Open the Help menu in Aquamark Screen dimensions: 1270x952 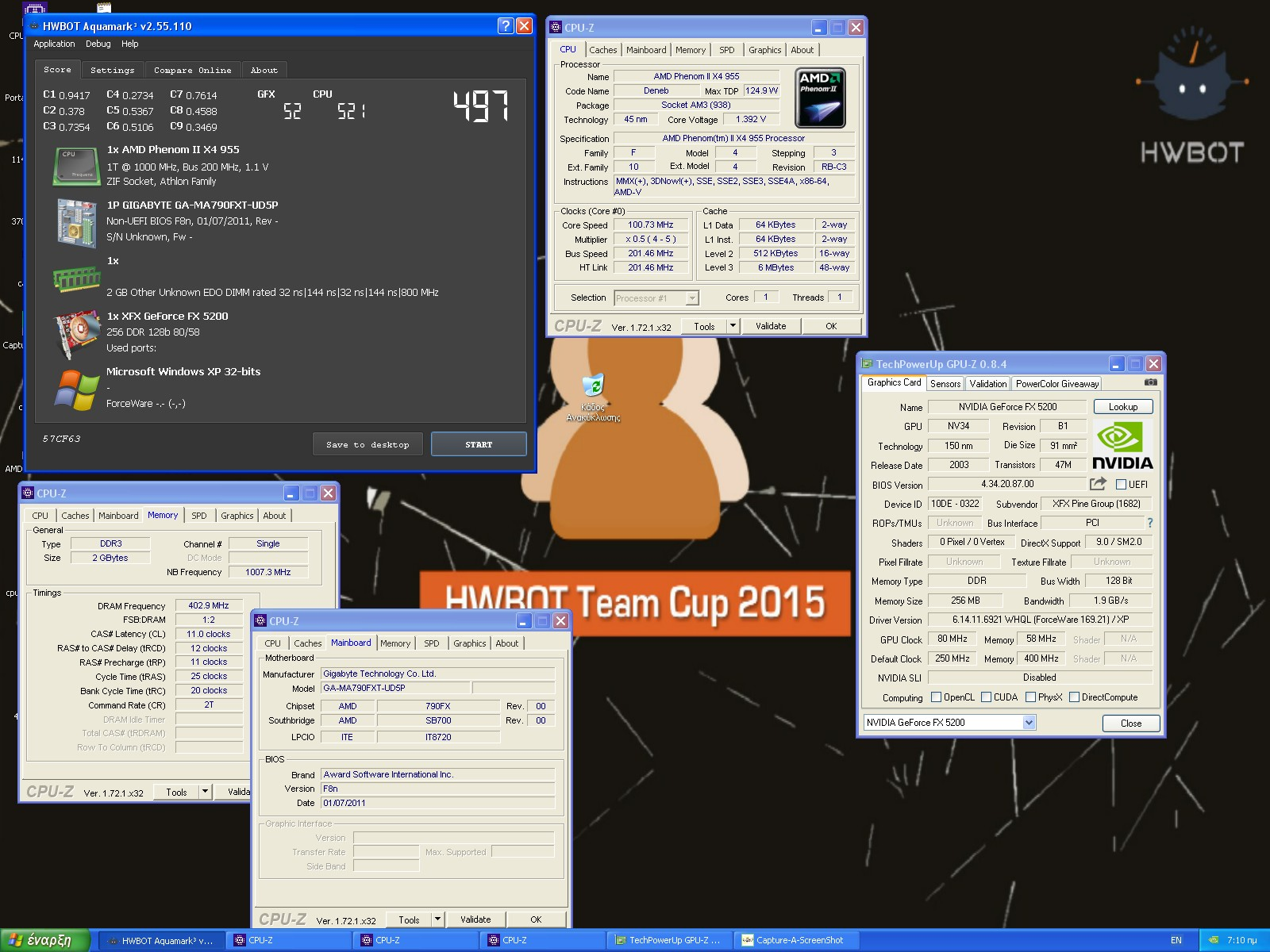point(130,44)
